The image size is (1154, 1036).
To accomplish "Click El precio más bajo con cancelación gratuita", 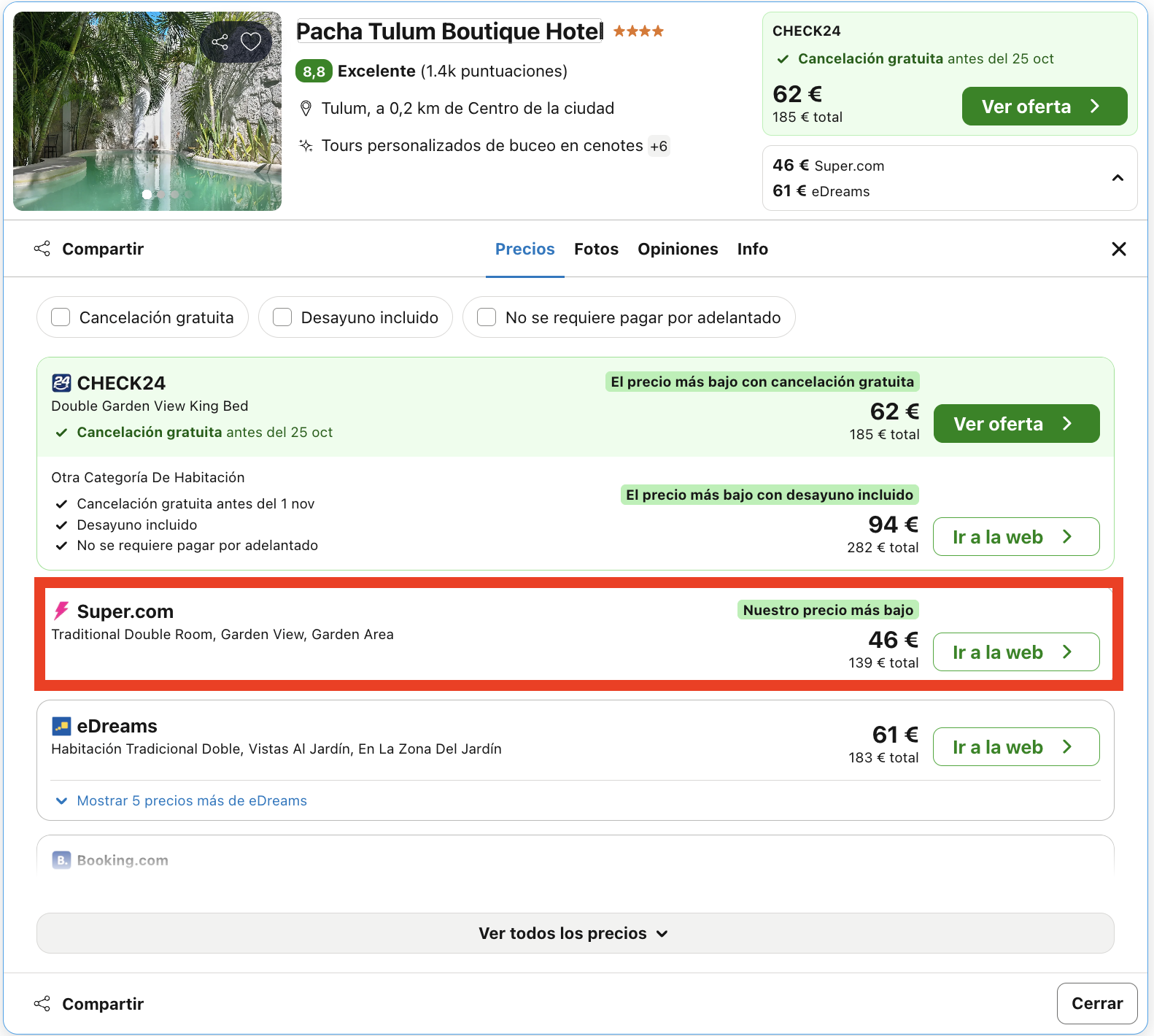I will tap(762, 382).
